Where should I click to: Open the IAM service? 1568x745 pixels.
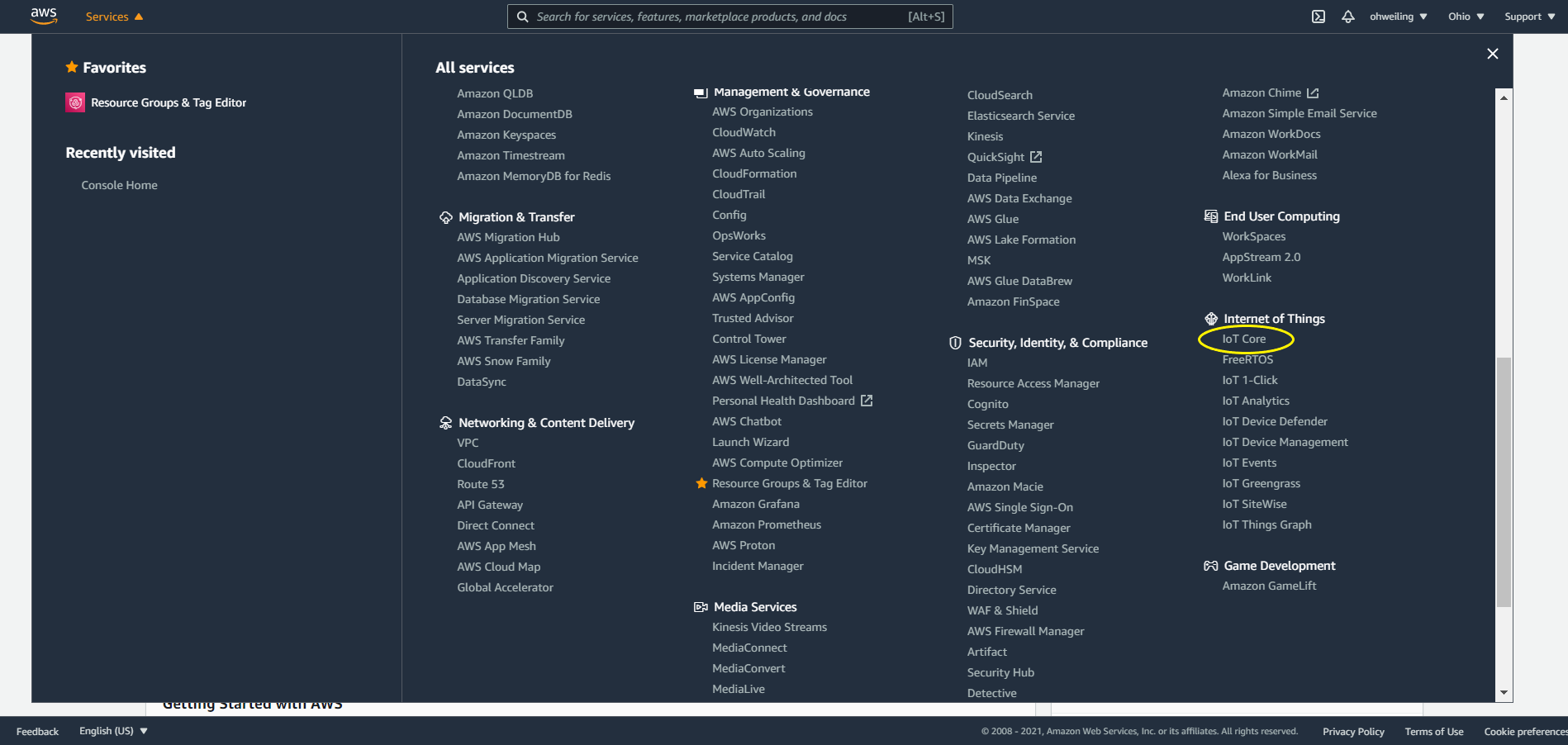977,363
